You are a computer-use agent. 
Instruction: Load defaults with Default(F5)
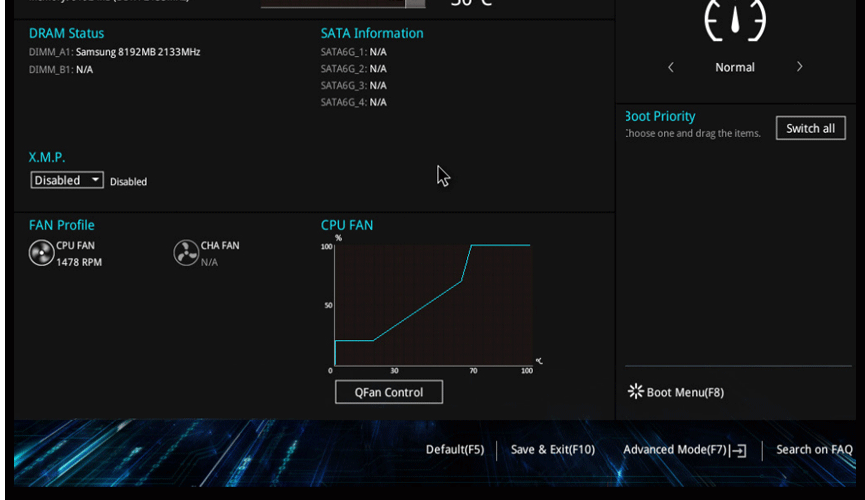[x=455, y=450]
